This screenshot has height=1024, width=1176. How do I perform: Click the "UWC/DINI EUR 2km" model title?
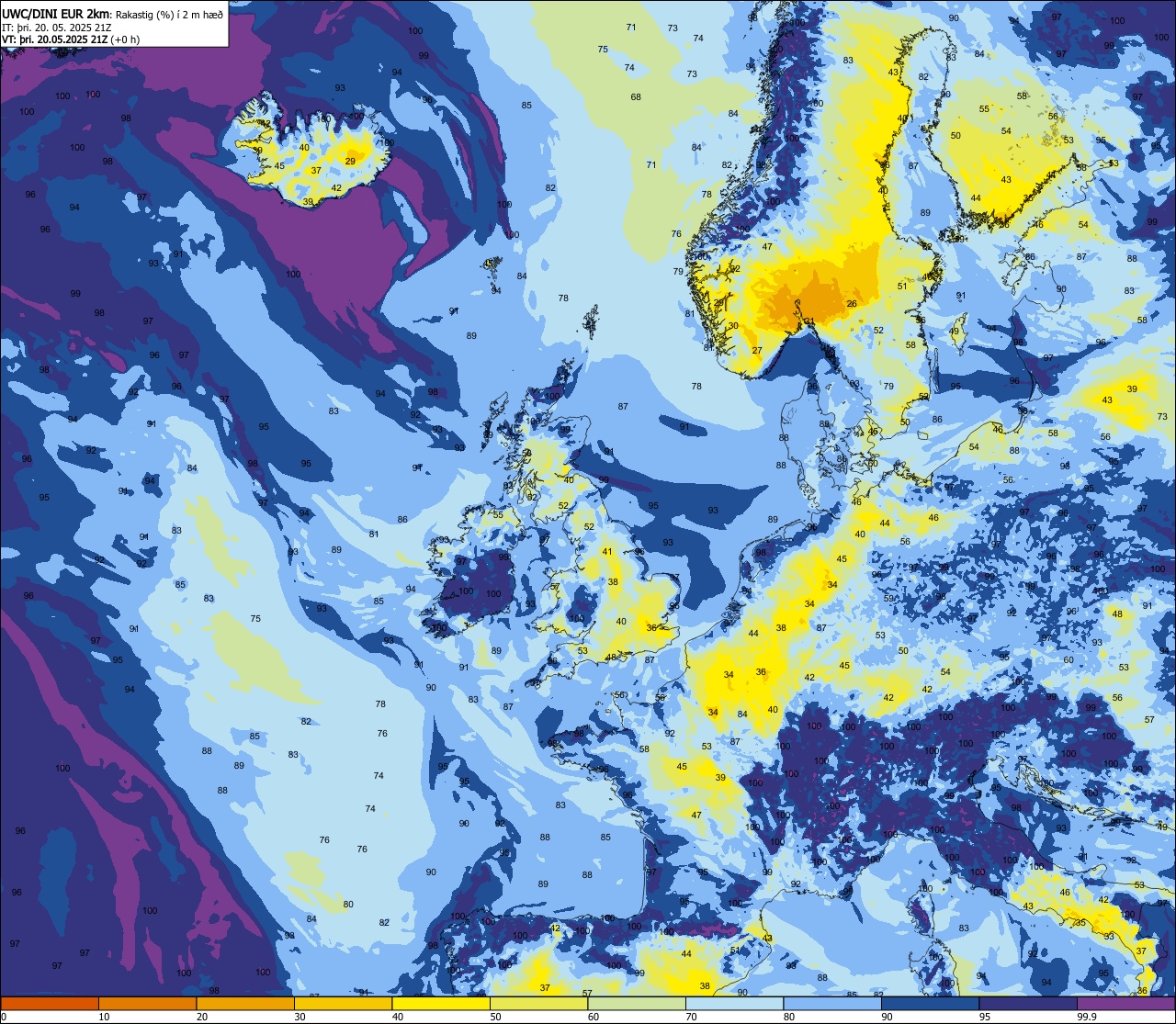(57, 14)
